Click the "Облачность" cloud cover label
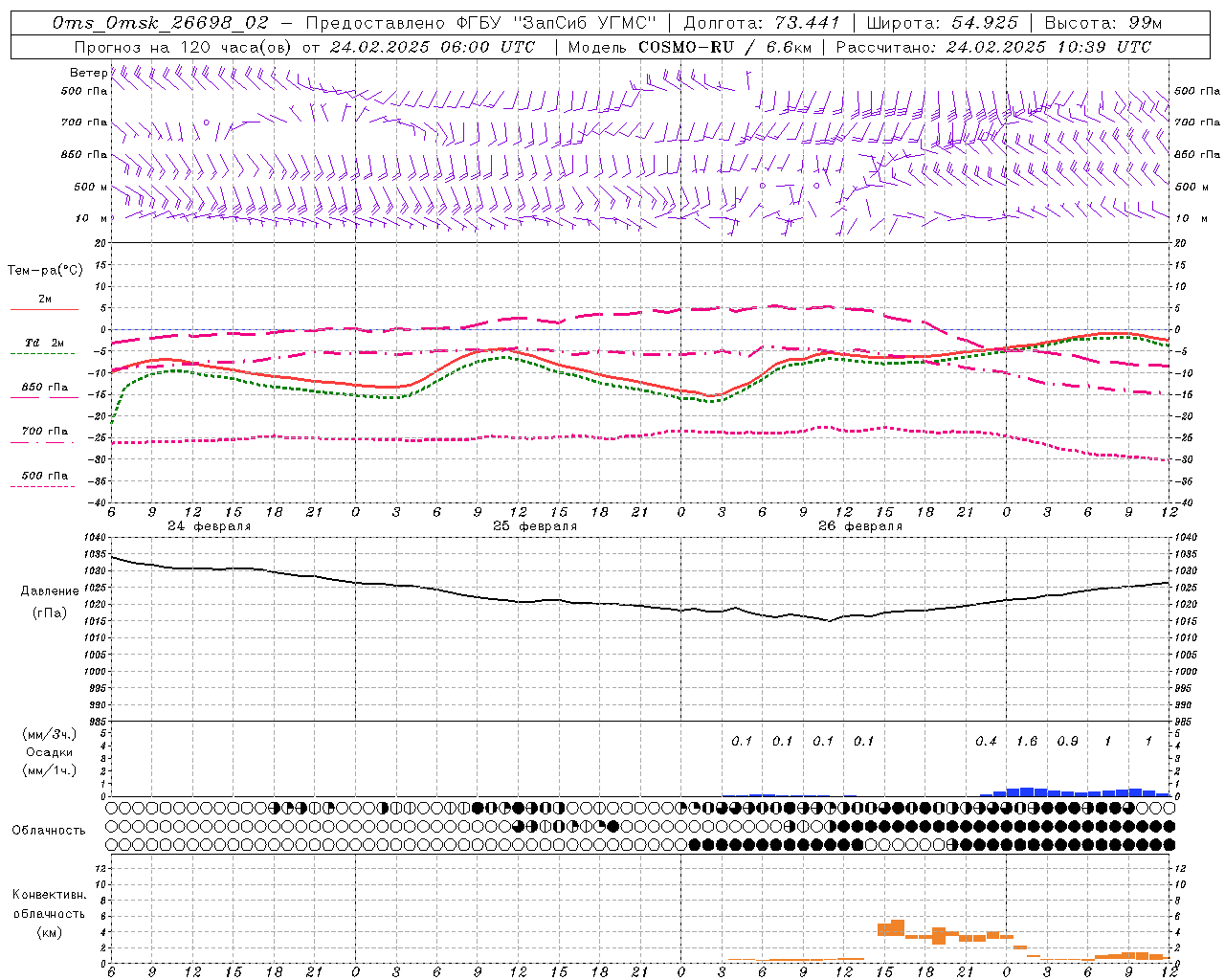 click(x=48, y=830)
